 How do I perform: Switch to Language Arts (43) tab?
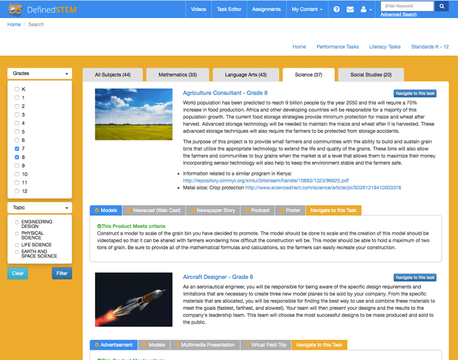click(246, 75)
